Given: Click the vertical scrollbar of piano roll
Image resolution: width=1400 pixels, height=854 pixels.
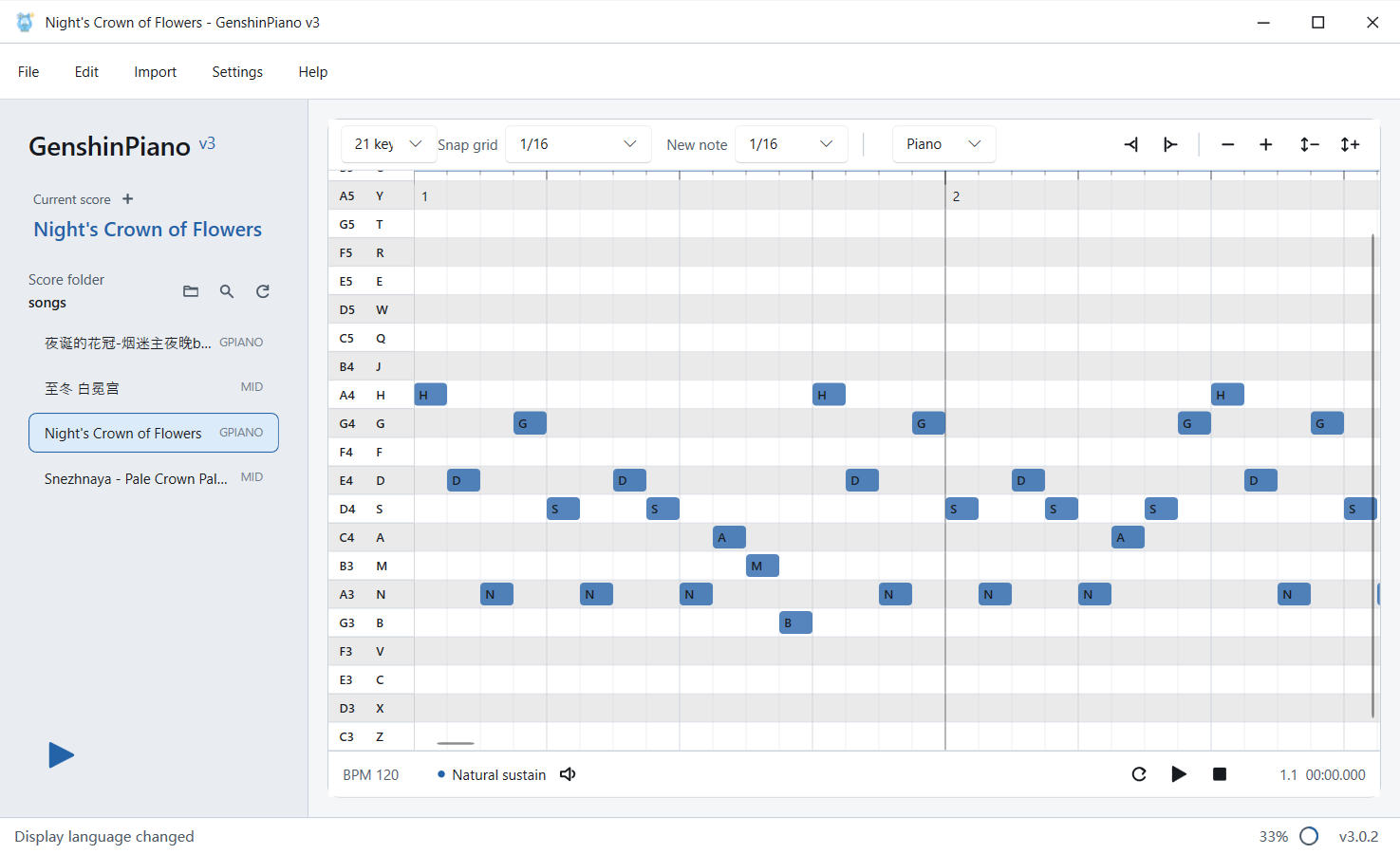Looking at the screenshot, I should (x=1372, y=474).
